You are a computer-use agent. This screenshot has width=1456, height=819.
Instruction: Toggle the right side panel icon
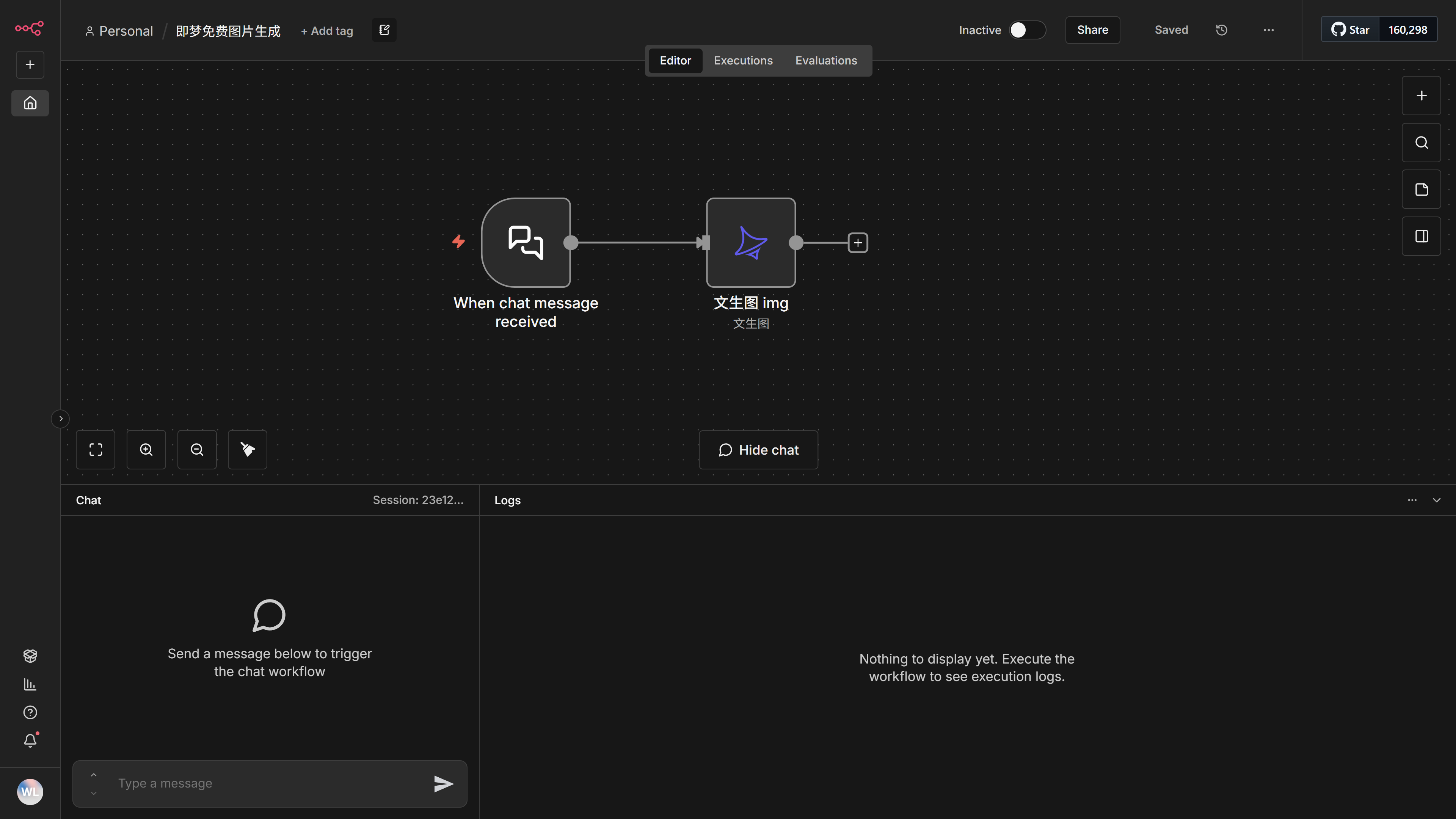tap(1421, 236)
